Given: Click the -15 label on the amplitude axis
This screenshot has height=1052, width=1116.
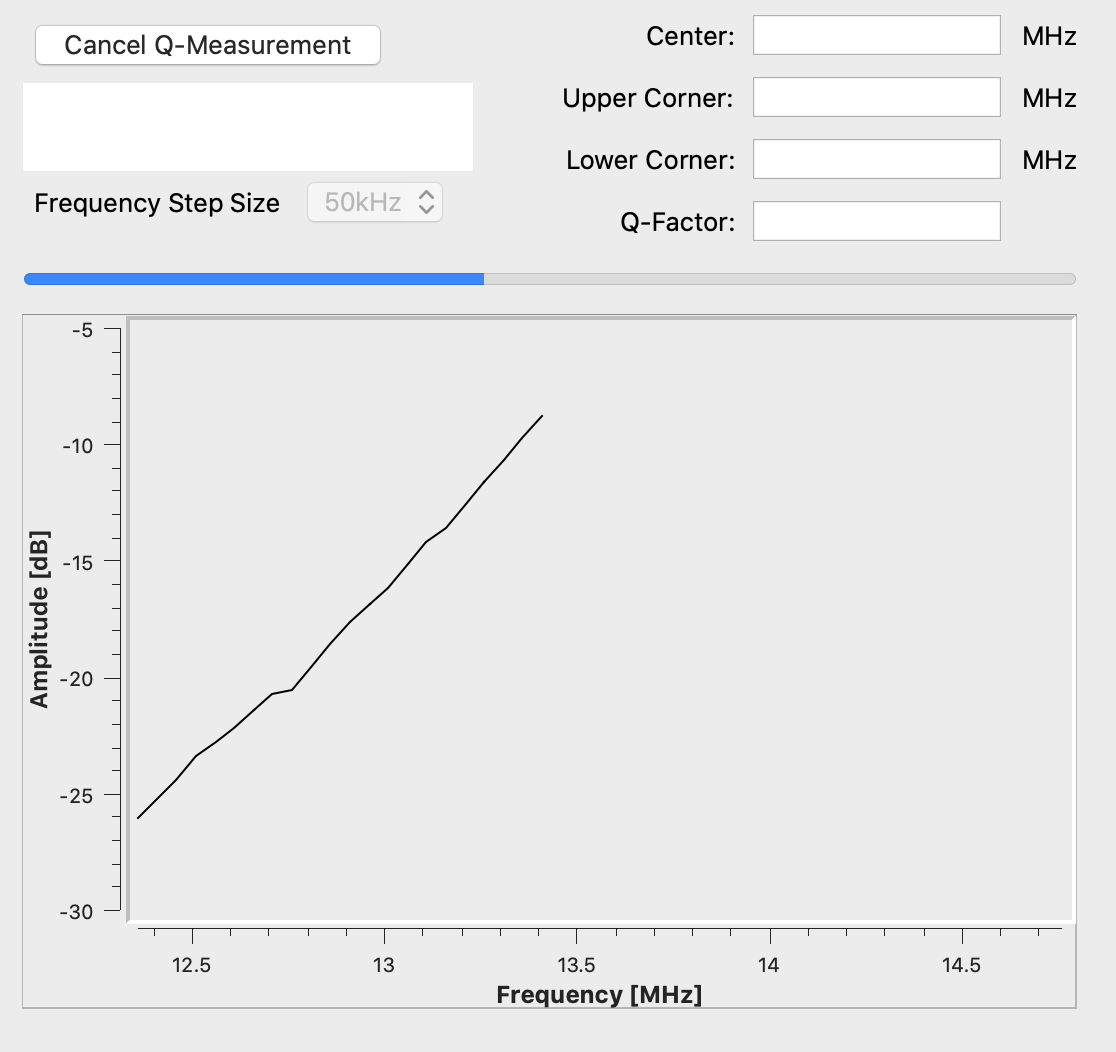Looking at the screenshot, I should point(80,563).
